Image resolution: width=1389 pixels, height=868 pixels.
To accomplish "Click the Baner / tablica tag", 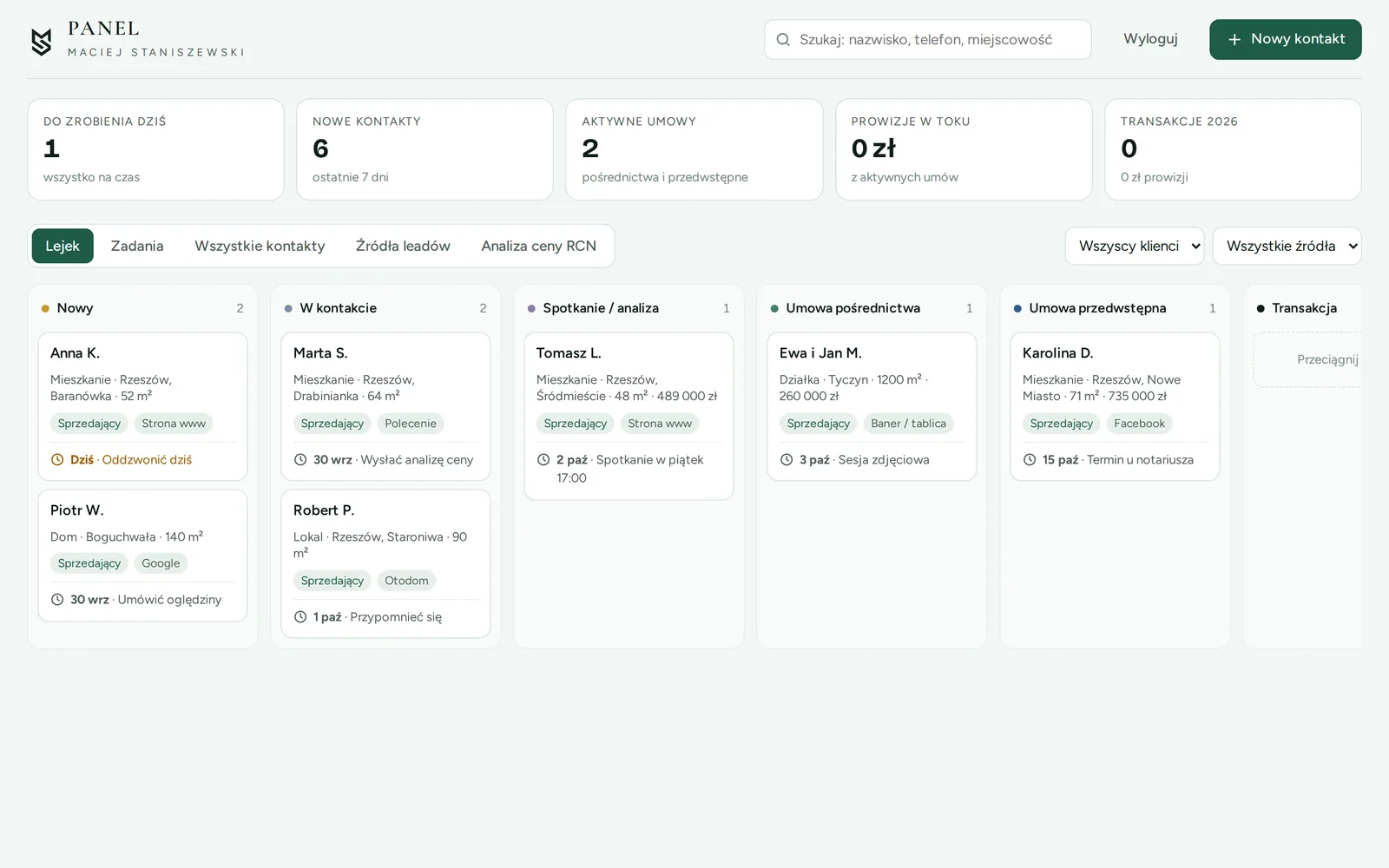I will tap(908, 424).
